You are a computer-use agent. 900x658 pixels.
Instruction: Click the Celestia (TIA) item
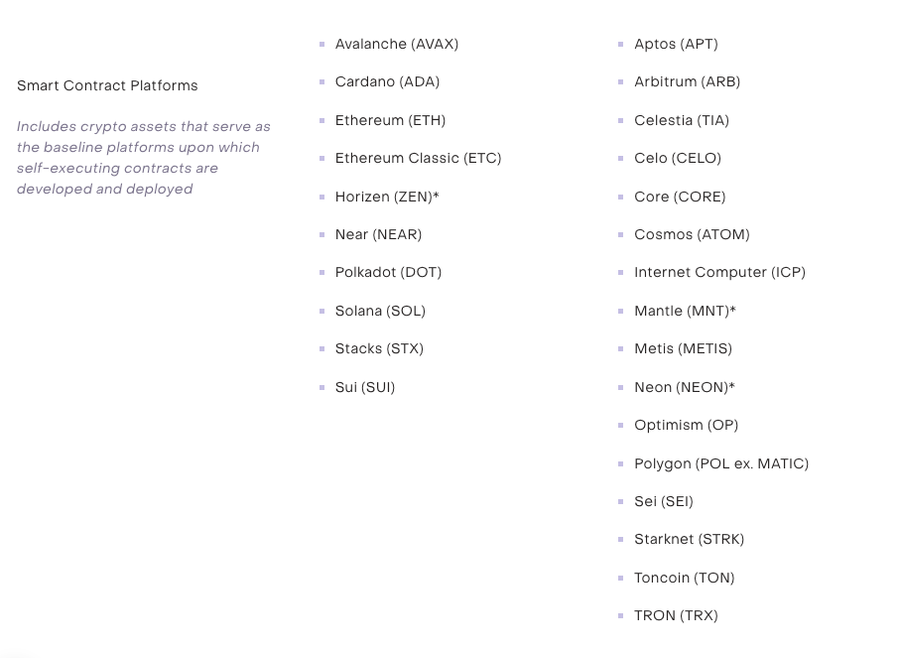point(681,120)
